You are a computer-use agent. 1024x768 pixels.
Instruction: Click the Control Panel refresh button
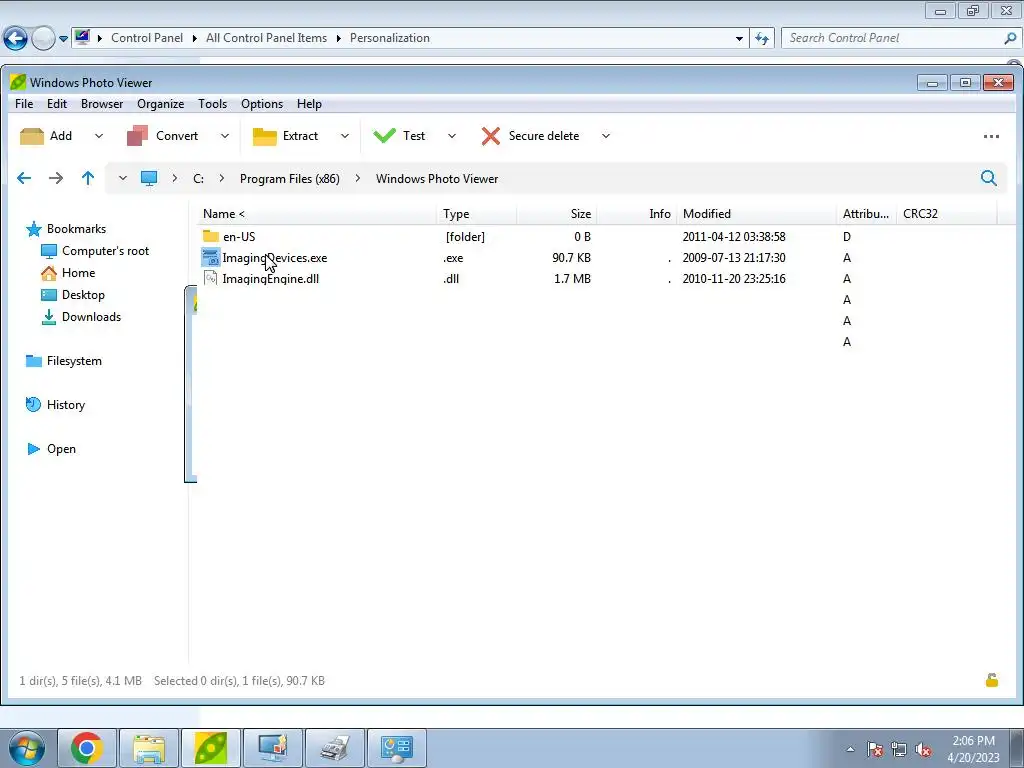pos(762,38)
